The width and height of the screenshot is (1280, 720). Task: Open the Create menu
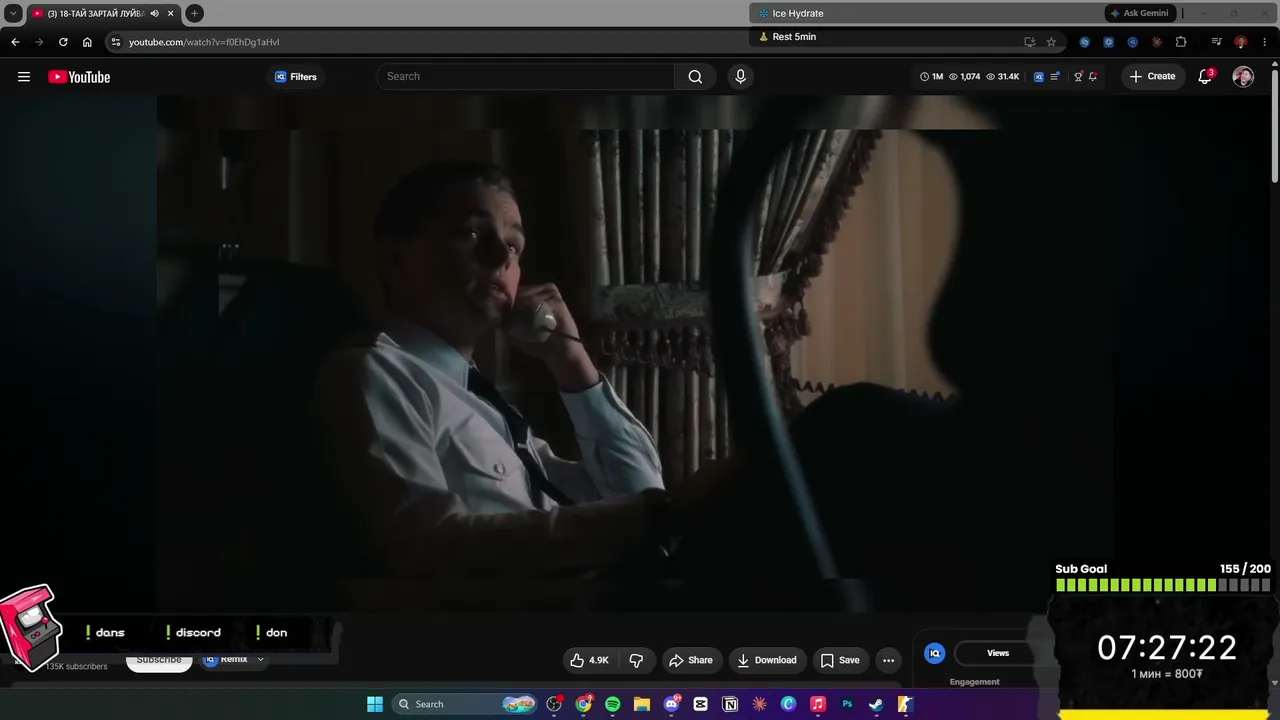click(1152, 77)
